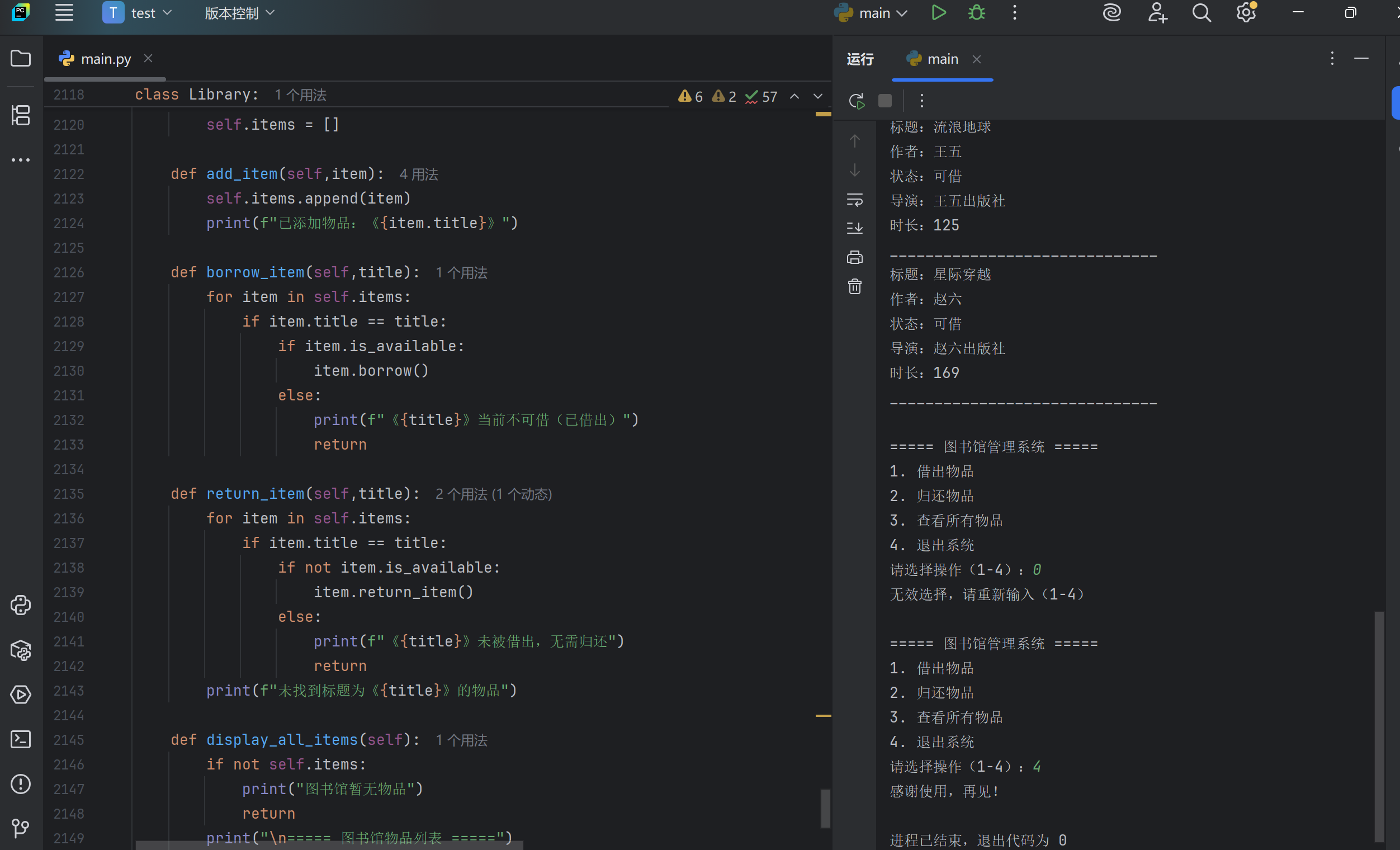Image resolution: width=1400 pixels, height=850 pixels.
Task: Open the test project dropdown
Action: point(137,12)
